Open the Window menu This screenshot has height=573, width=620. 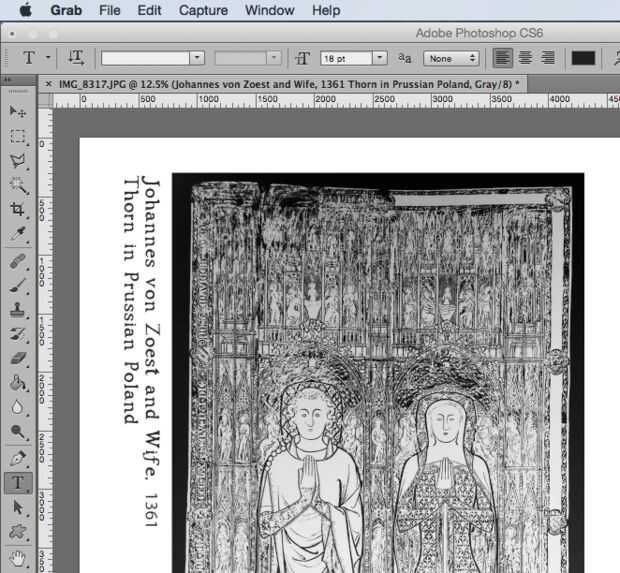[270, 10]
